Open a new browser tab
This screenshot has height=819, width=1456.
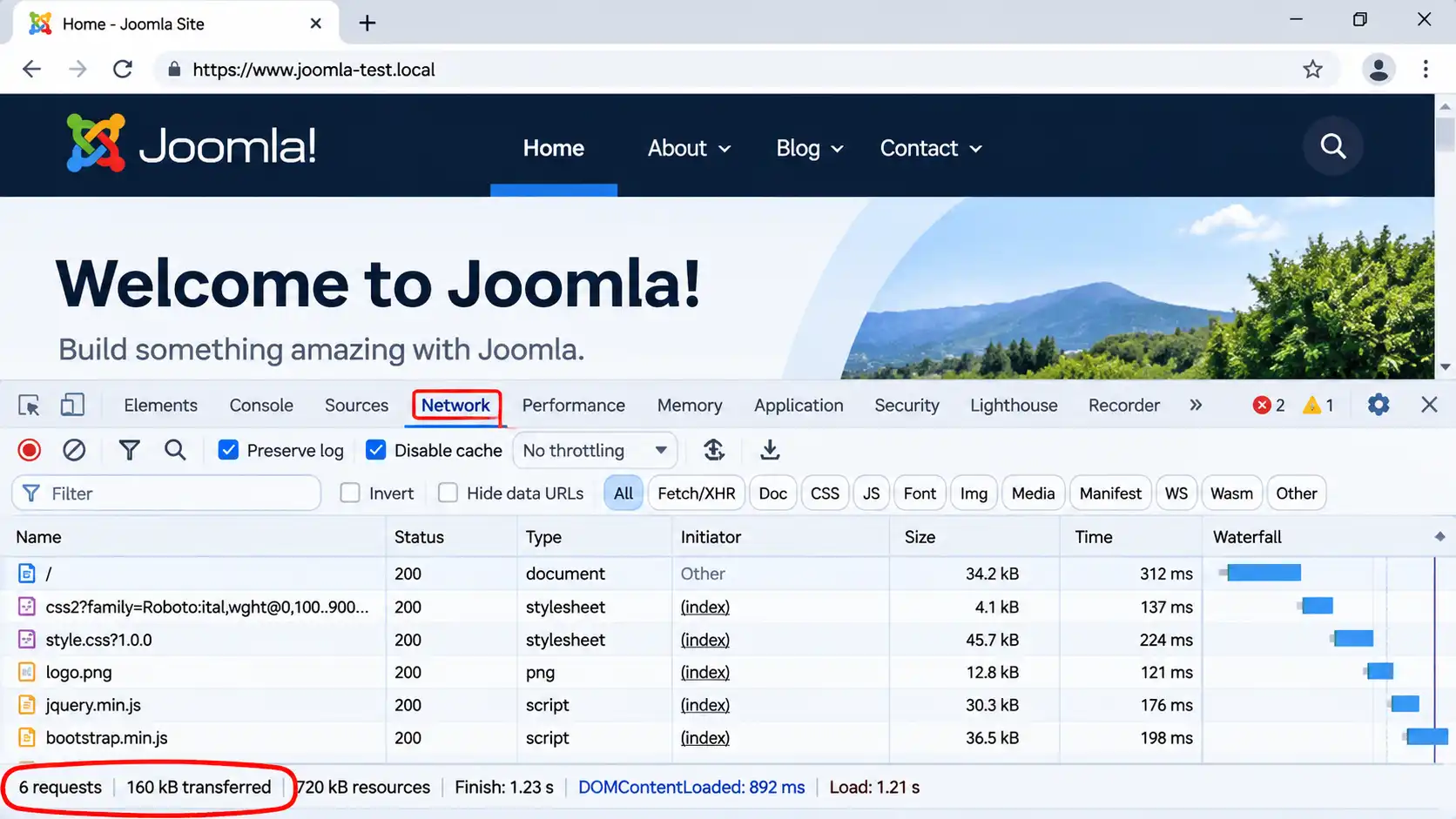pos(367,23)
